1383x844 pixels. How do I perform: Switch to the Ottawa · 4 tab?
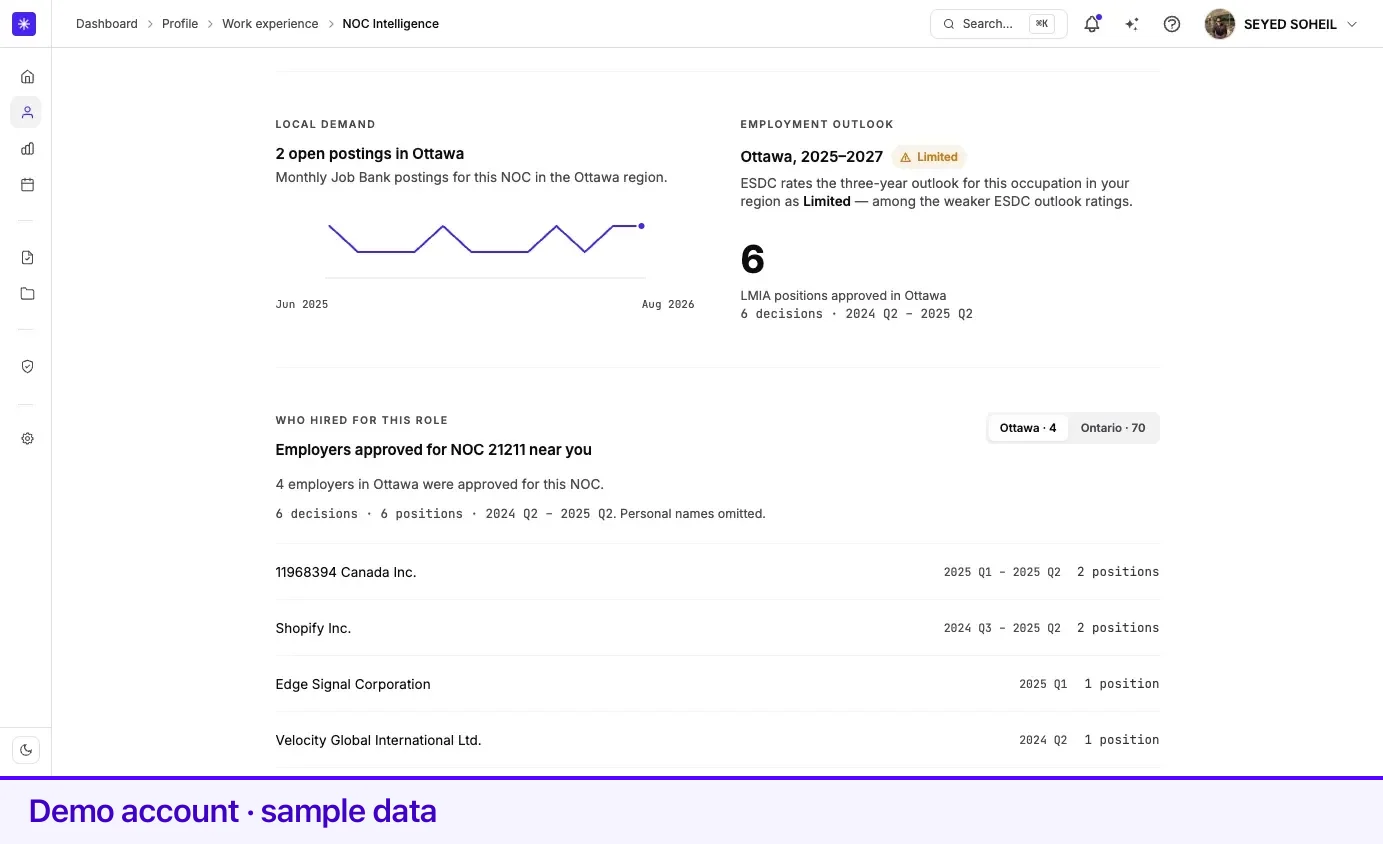[1028, 428]
